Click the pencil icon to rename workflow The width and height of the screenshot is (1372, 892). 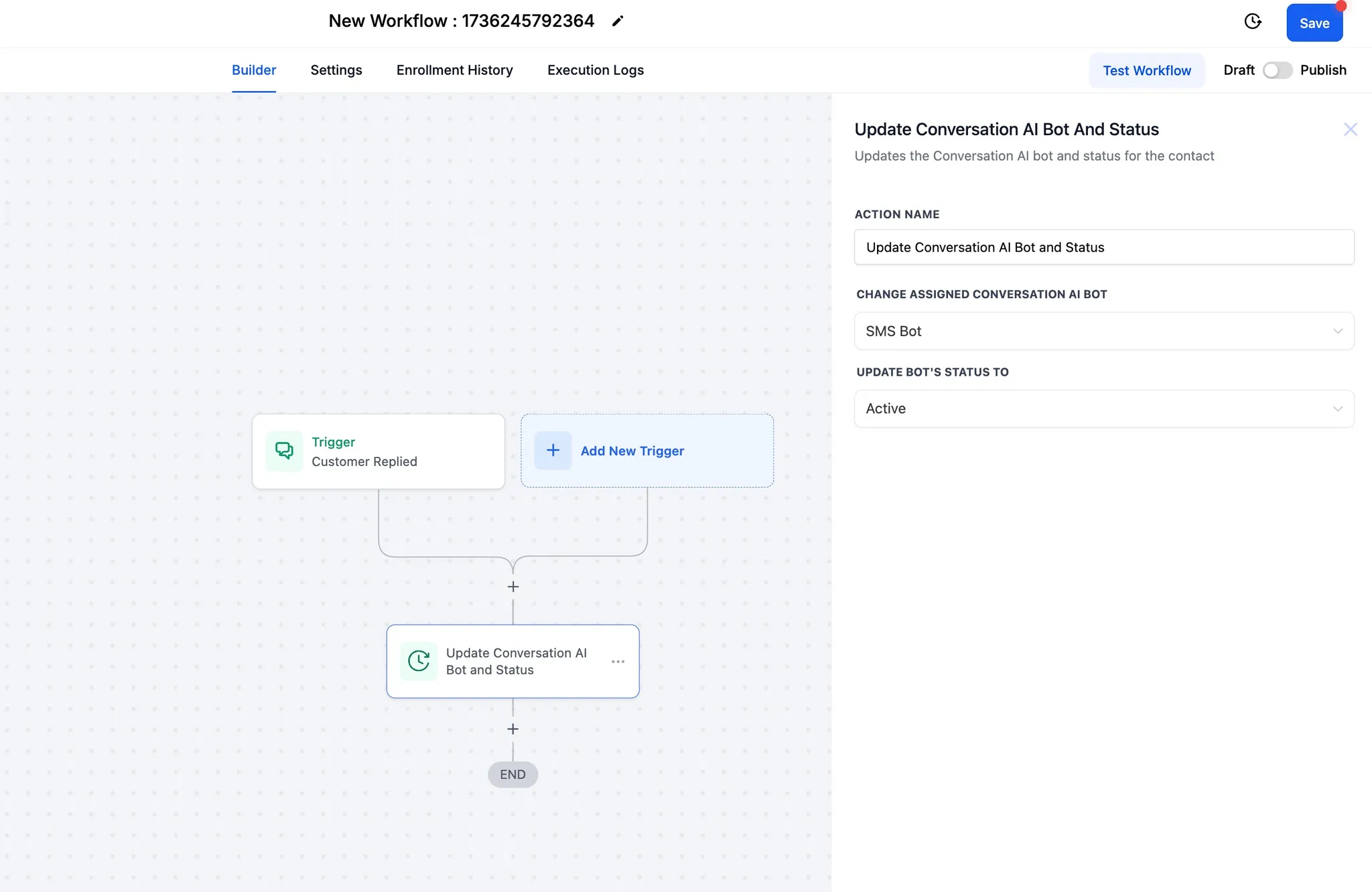tap(618, 21)
